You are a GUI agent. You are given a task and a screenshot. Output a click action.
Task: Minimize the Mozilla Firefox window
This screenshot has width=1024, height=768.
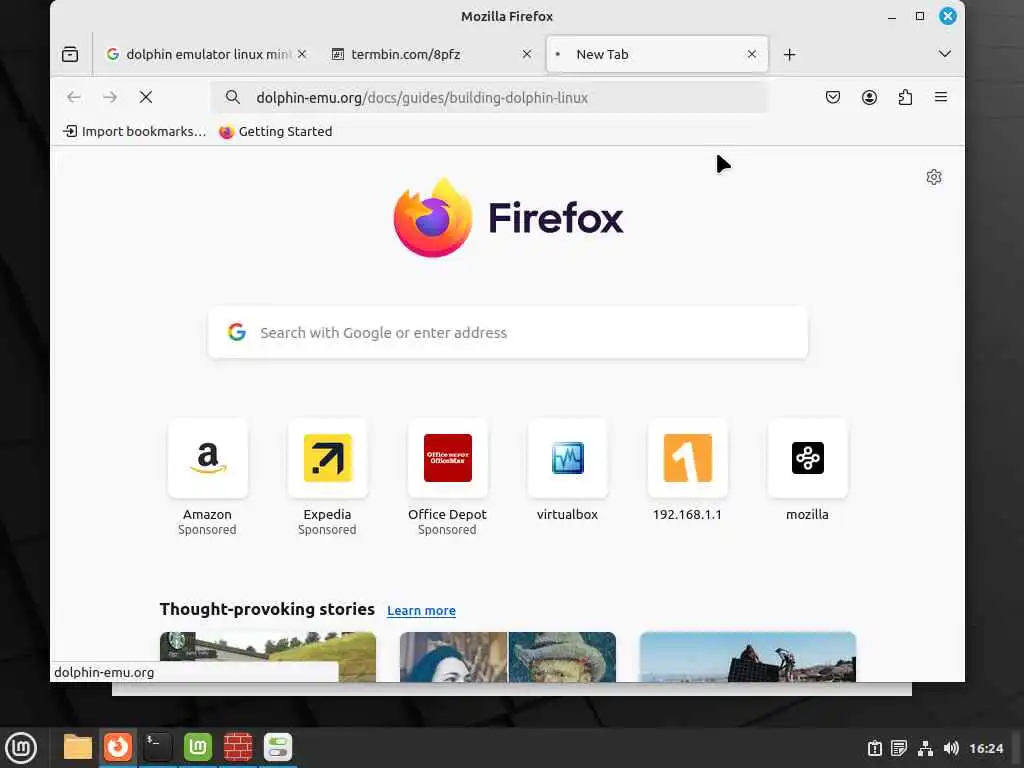(891, 16)
